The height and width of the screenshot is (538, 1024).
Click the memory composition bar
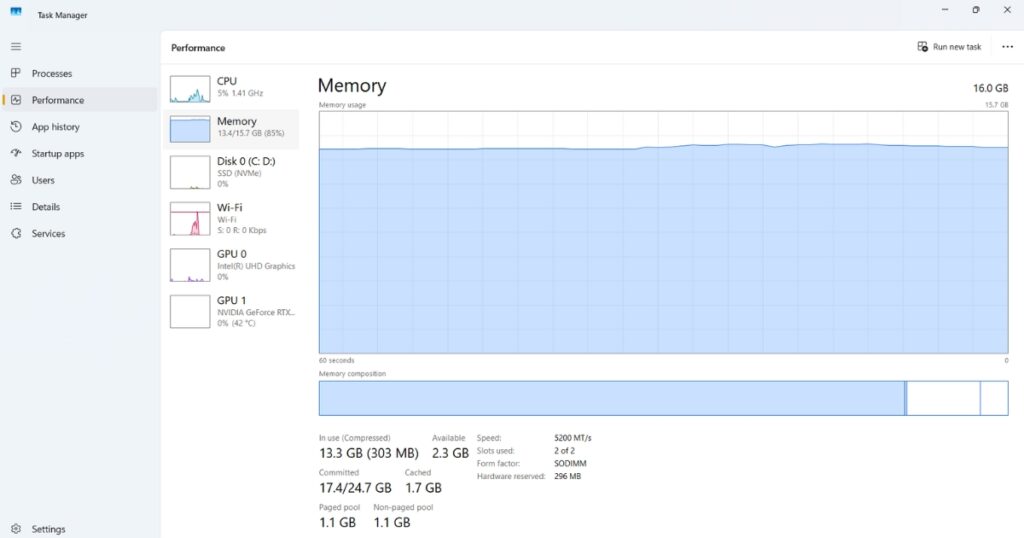tap(611, 398)
